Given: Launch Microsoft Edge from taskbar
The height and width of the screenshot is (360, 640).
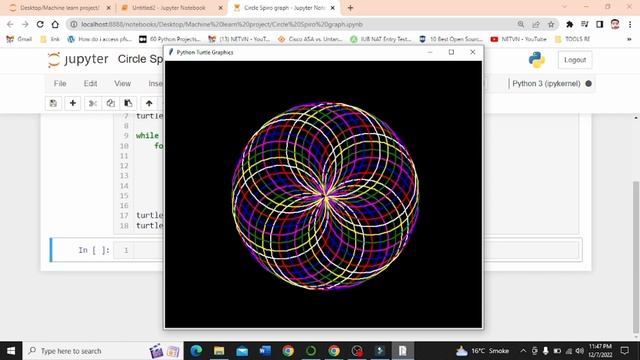Looking at the screenshot, I should 196,351.
